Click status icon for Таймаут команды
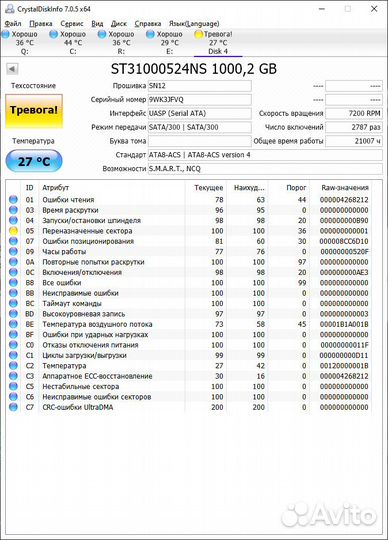The image size is (388, 540). coord(13,303)
